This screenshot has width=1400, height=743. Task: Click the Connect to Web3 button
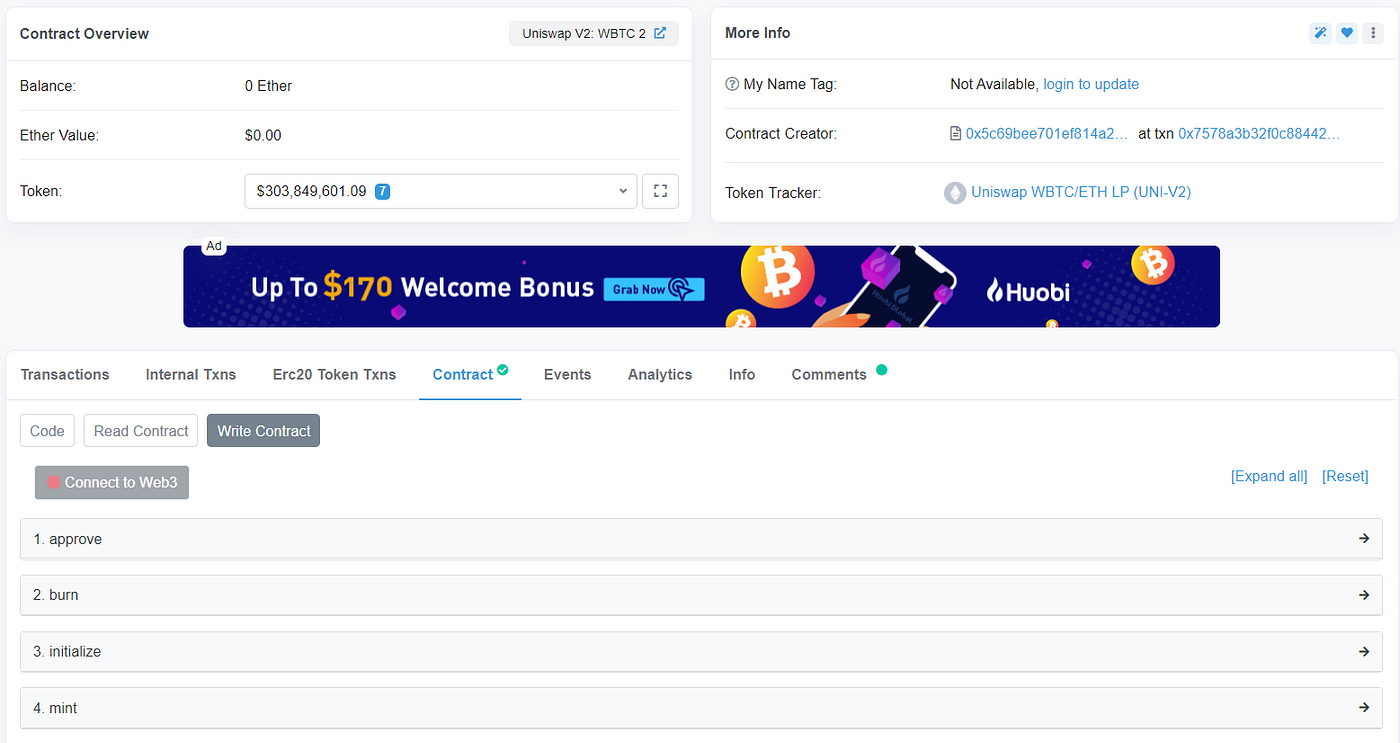[112, 482]
